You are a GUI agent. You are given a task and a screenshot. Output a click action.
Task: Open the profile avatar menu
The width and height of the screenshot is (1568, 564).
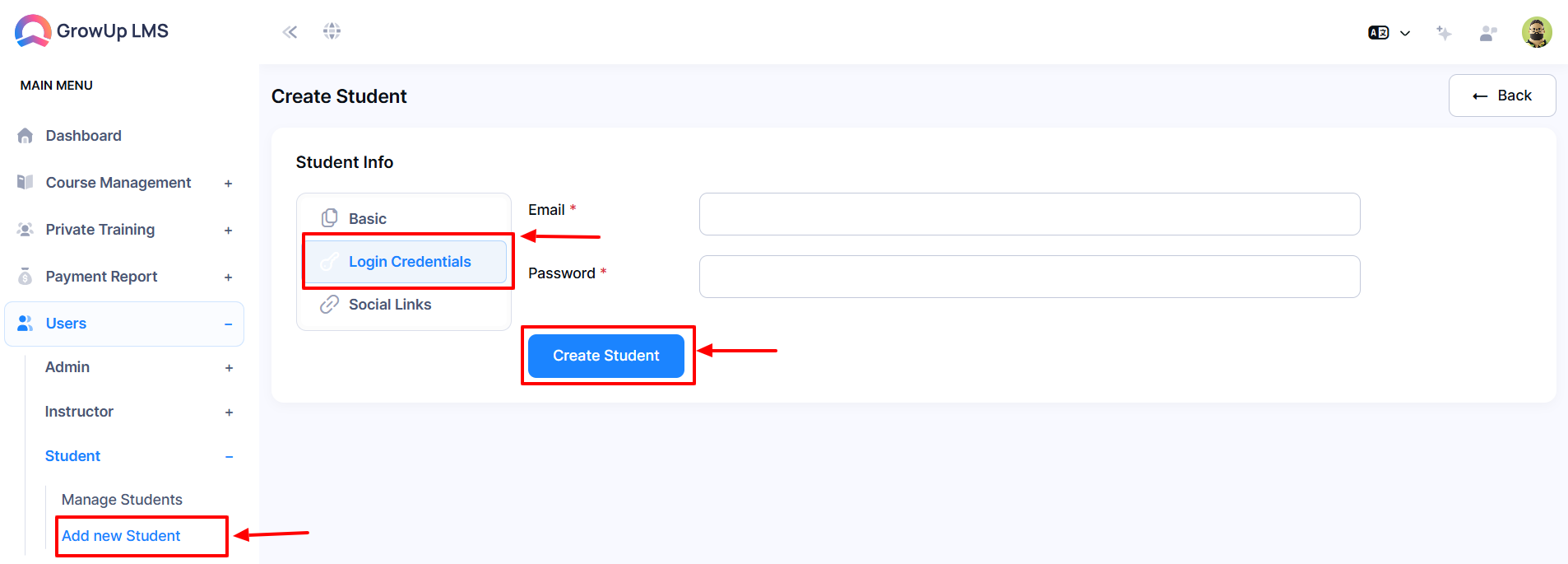point(1537,33)
